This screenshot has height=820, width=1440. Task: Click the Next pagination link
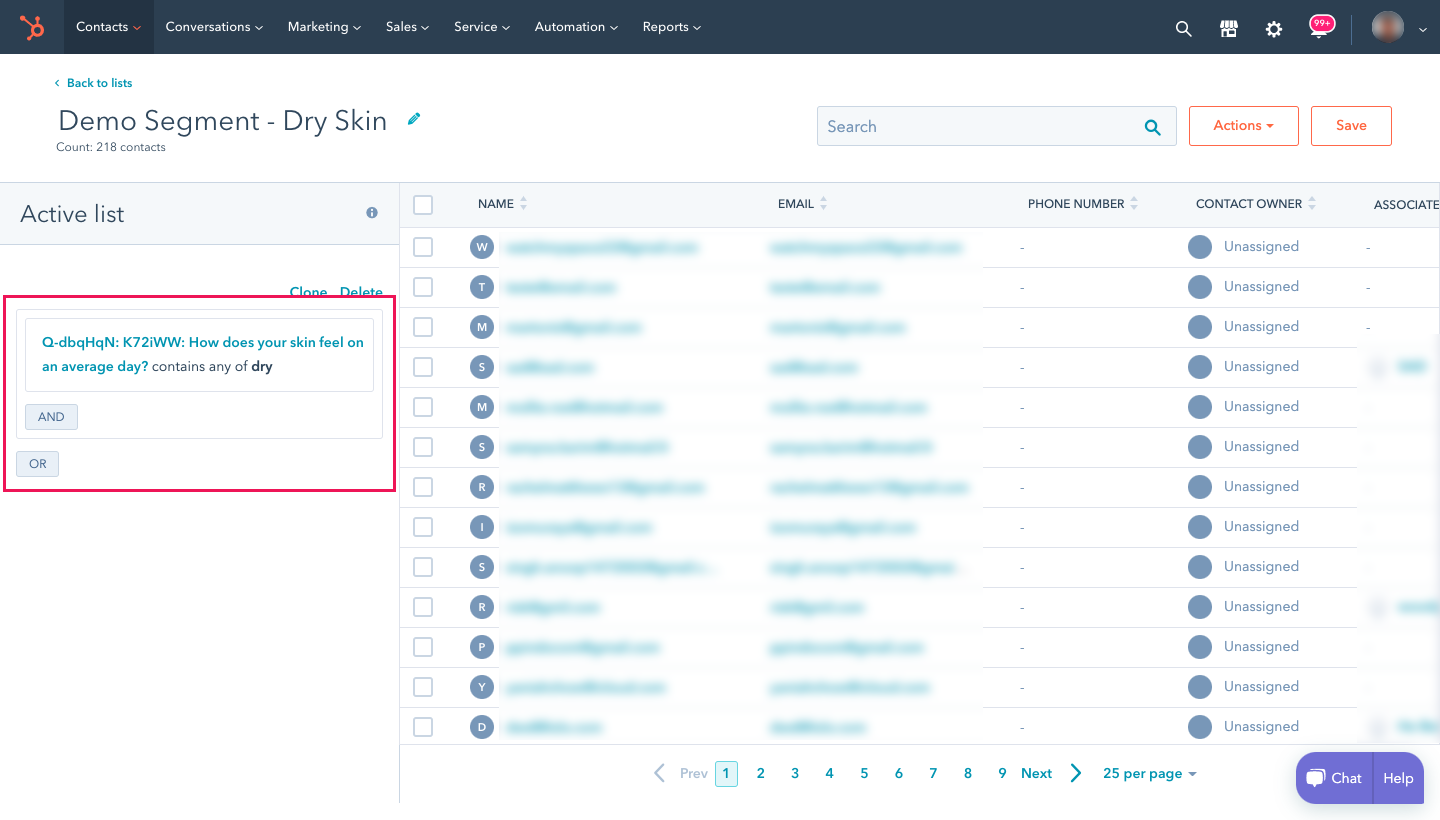[1036, 773]
